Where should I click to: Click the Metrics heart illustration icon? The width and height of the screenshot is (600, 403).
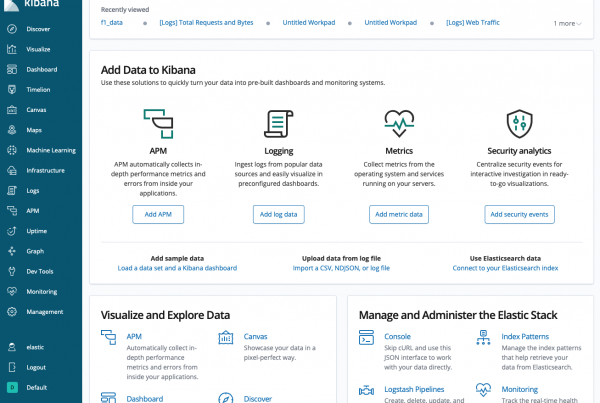click(399, 124)
